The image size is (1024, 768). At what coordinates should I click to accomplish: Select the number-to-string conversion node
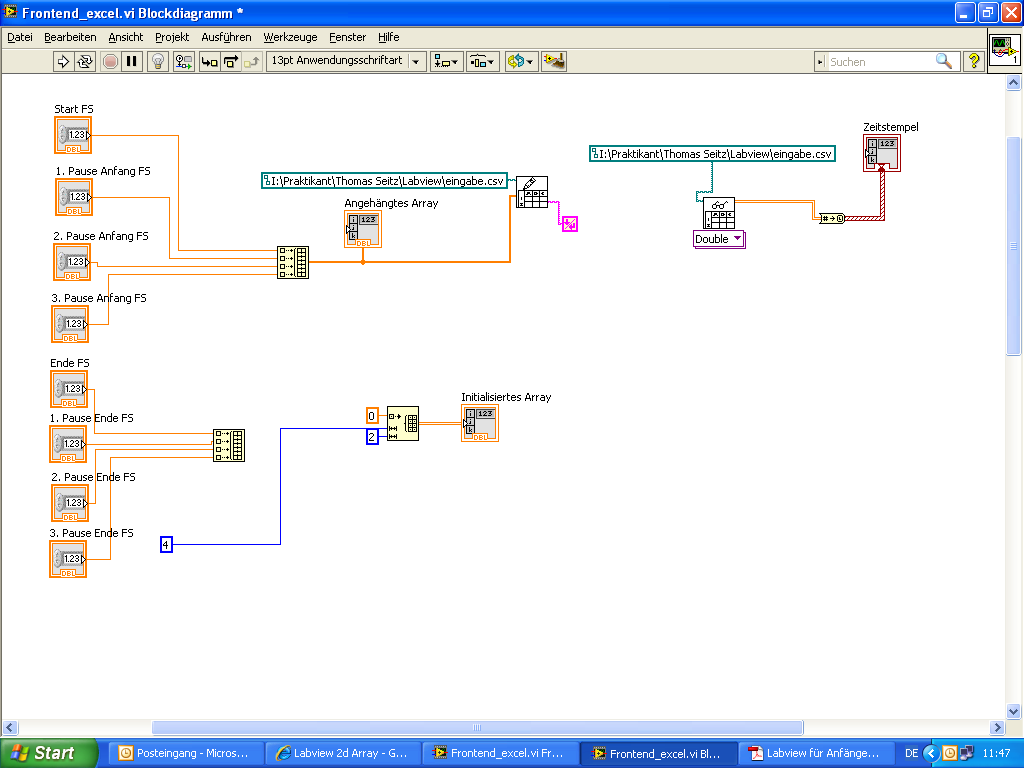pyautogui.click(x=832, y=218)
